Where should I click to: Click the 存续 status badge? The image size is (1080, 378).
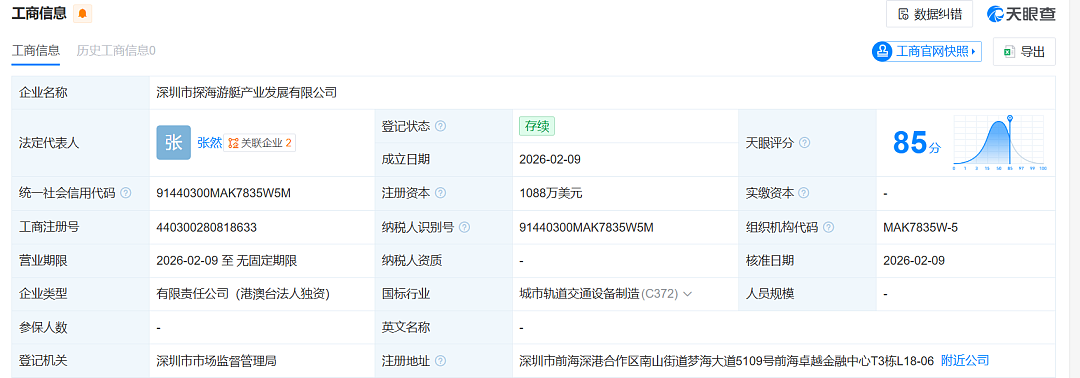click(537, 127)
